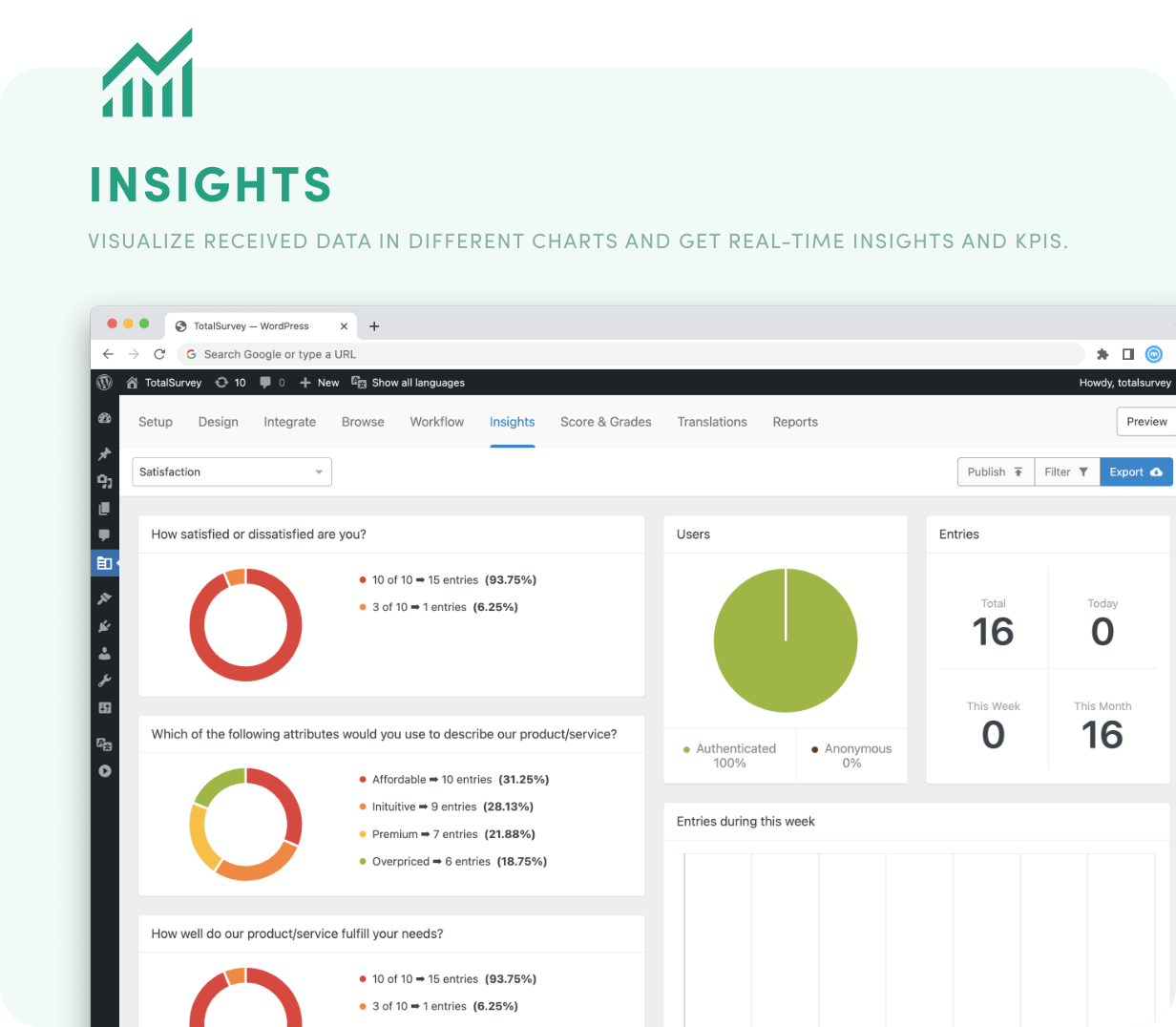Open Plugins icon in sidebar
This screenshot has width=1176, height=1027.
coord(105,626)
